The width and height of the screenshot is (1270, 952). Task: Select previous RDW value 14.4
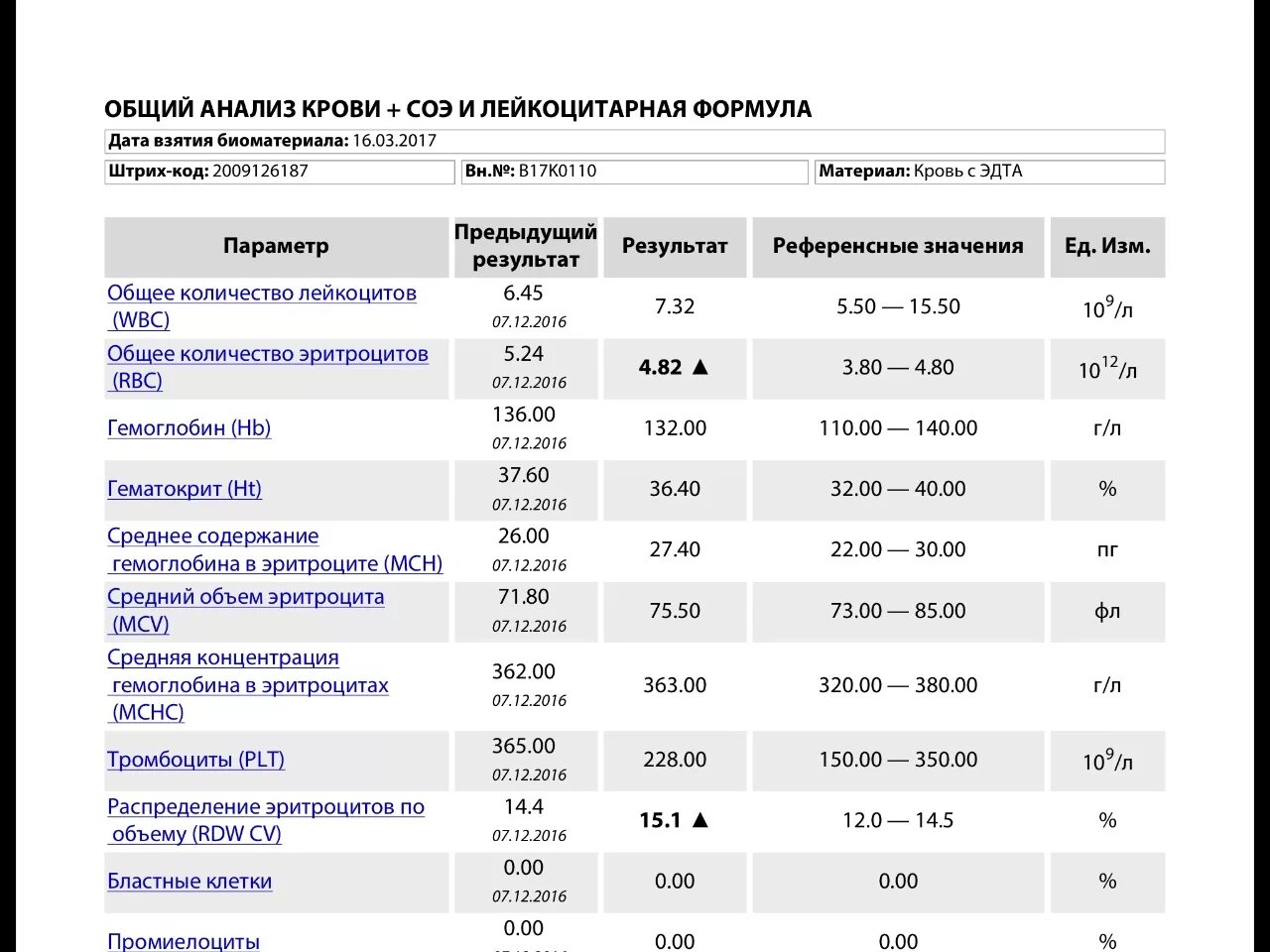click(x=524, y=806)
